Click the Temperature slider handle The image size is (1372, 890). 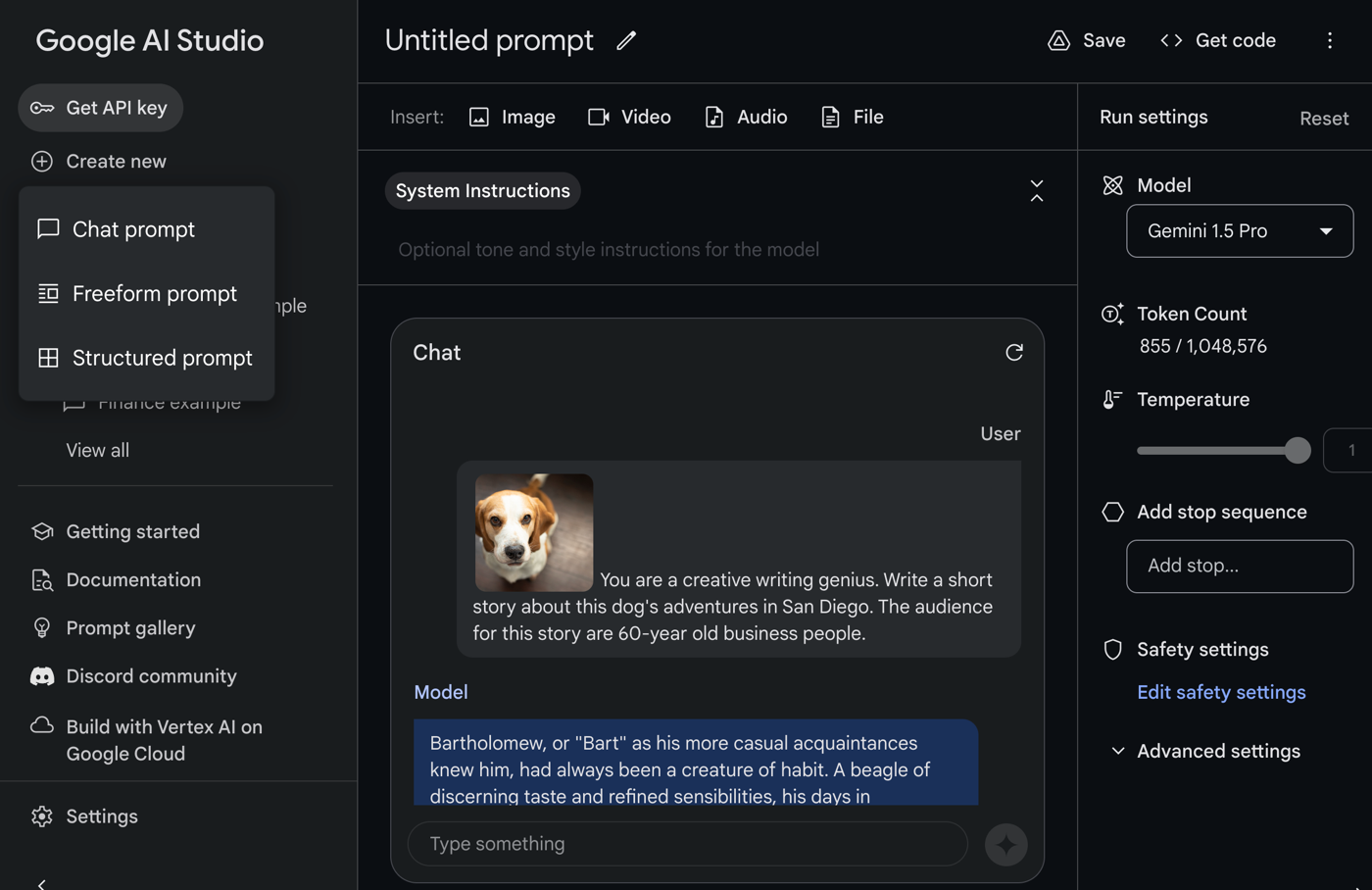click(1298, 450)
